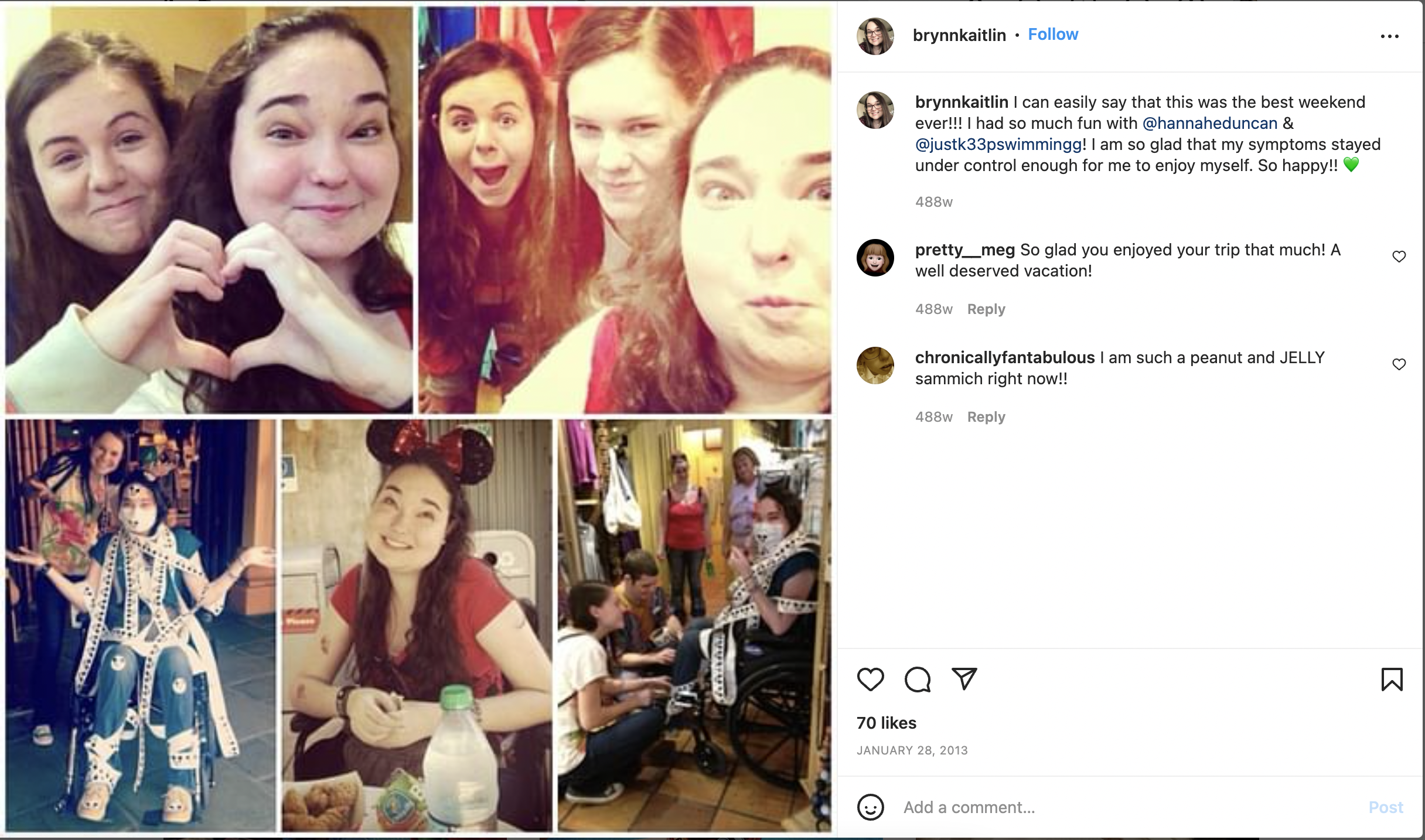Open the comment bubble icon

pos(917,679)
